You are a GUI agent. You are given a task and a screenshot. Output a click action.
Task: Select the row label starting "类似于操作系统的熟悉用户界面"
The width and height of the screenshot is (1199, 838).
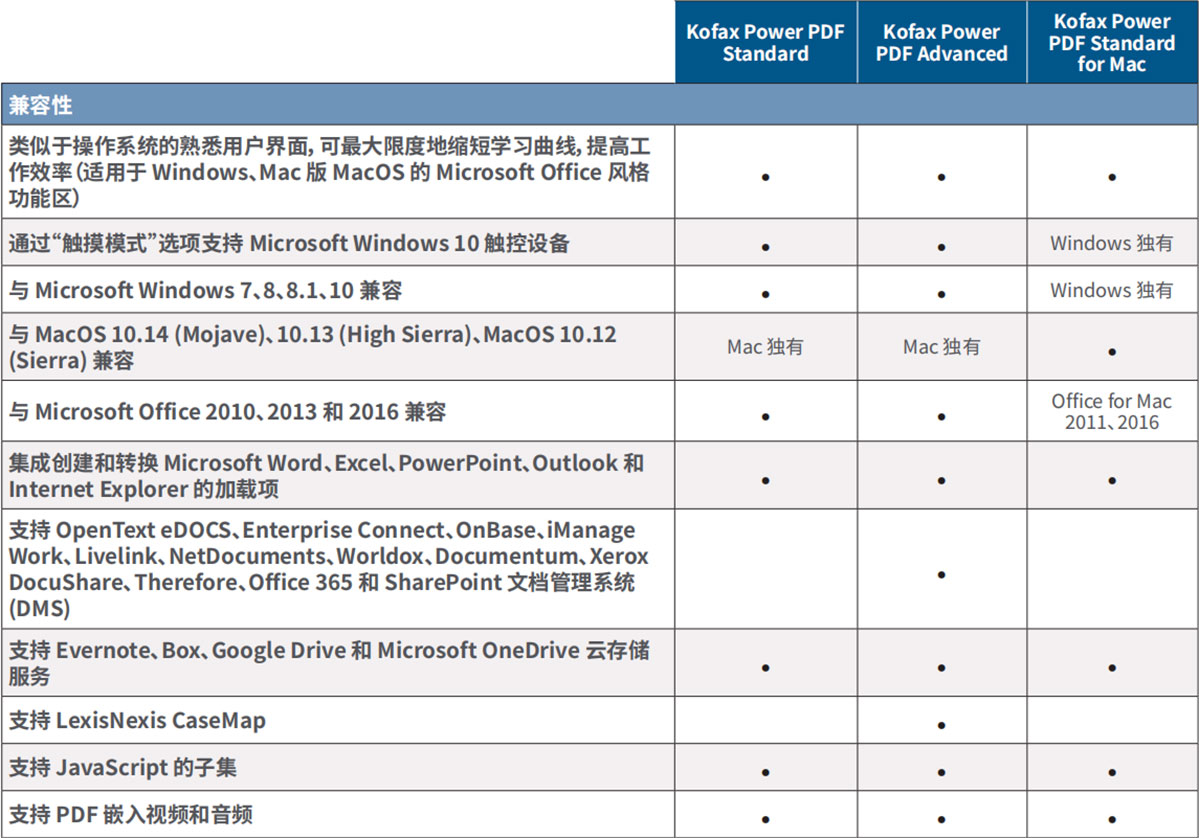pos(330,172)
